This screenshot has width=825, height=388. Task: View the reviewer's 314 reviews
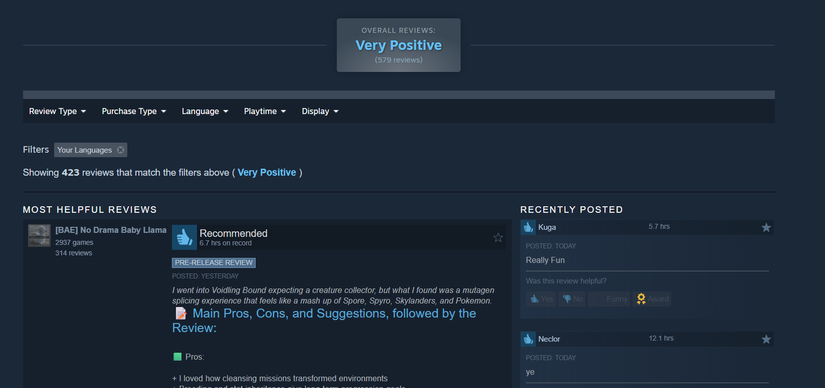[x=74, y=253]
